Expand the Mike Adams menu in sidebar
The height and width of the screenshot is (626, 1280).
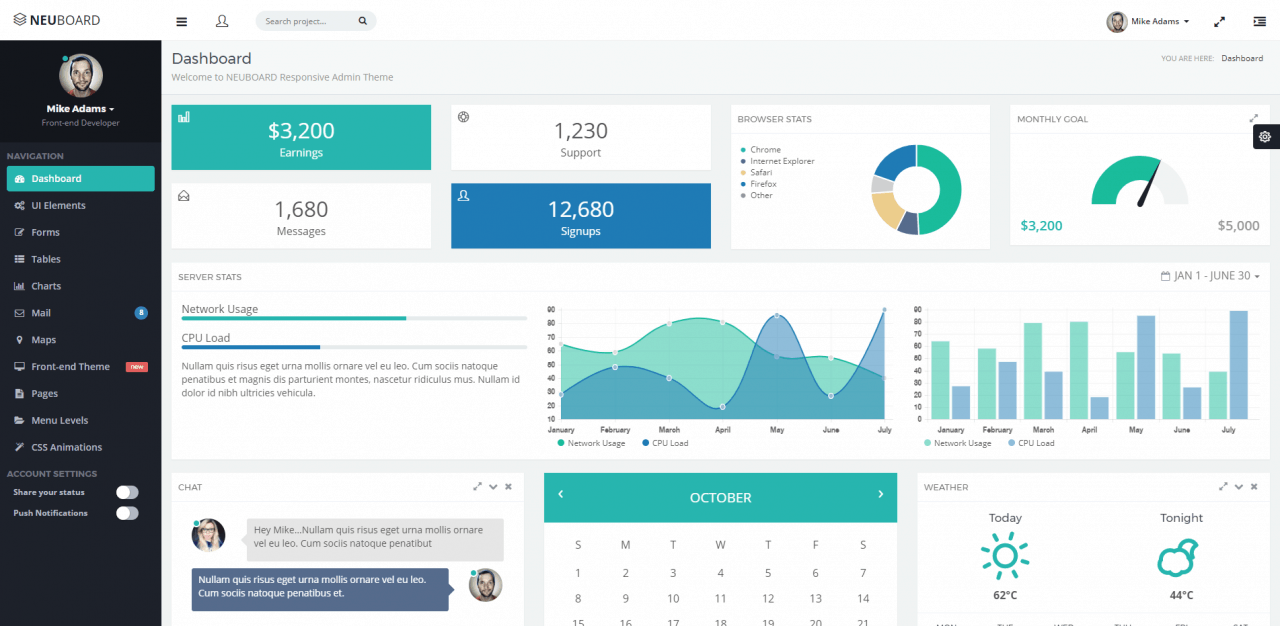pos(80,108)
